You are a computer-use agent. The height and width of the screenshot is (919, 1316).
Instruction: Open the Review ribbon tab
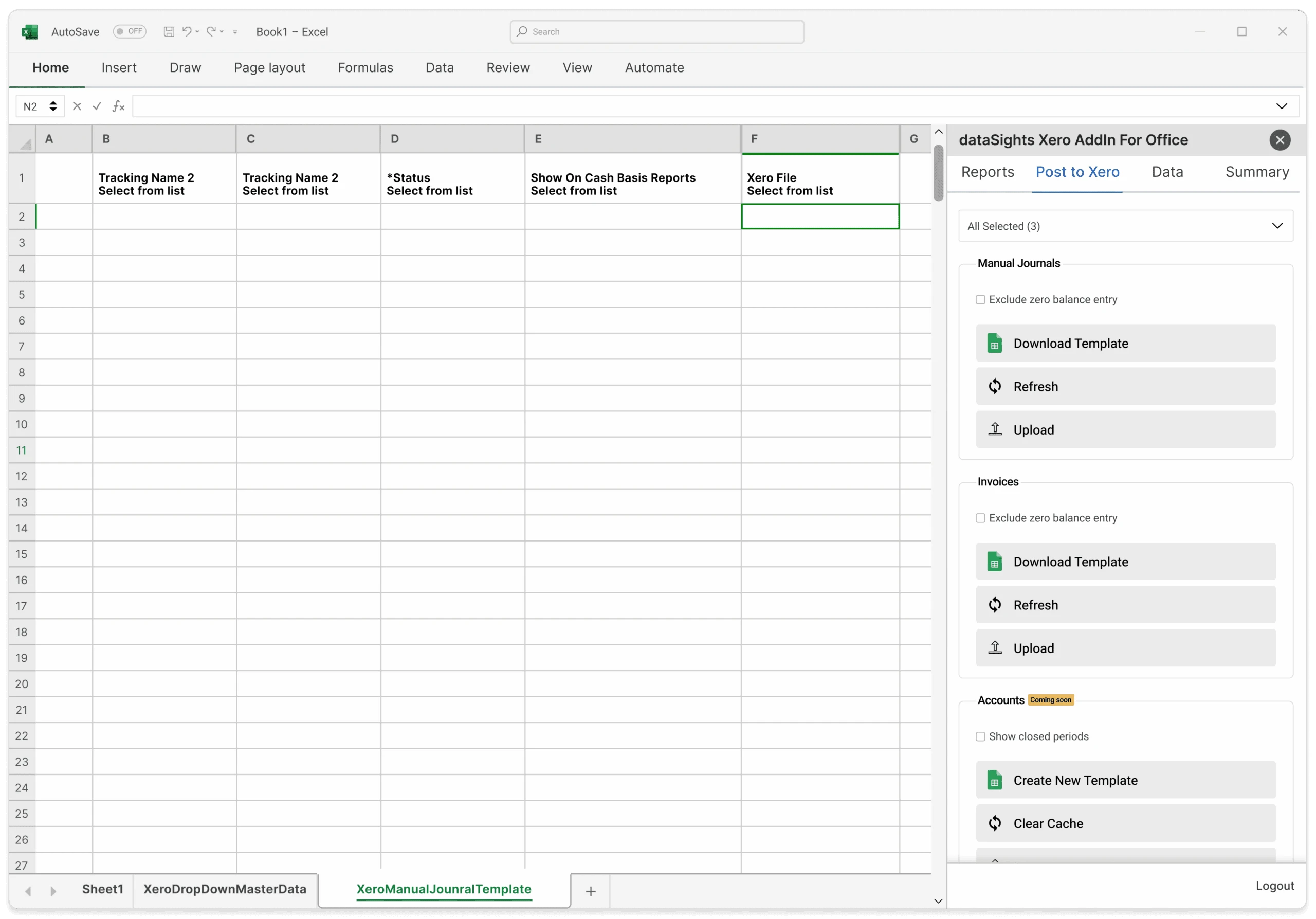click(508, 68)
